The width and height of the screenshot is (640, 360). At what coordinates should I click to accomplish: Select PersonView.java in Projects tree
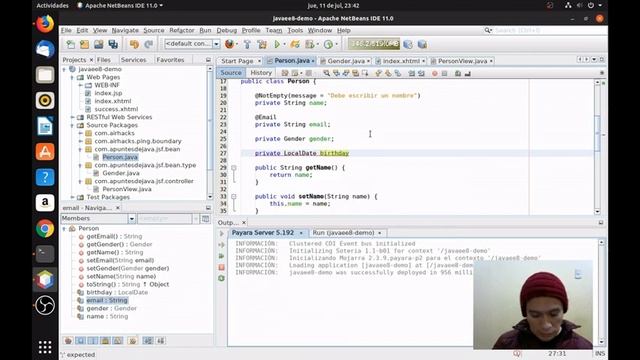pos(127,189)
